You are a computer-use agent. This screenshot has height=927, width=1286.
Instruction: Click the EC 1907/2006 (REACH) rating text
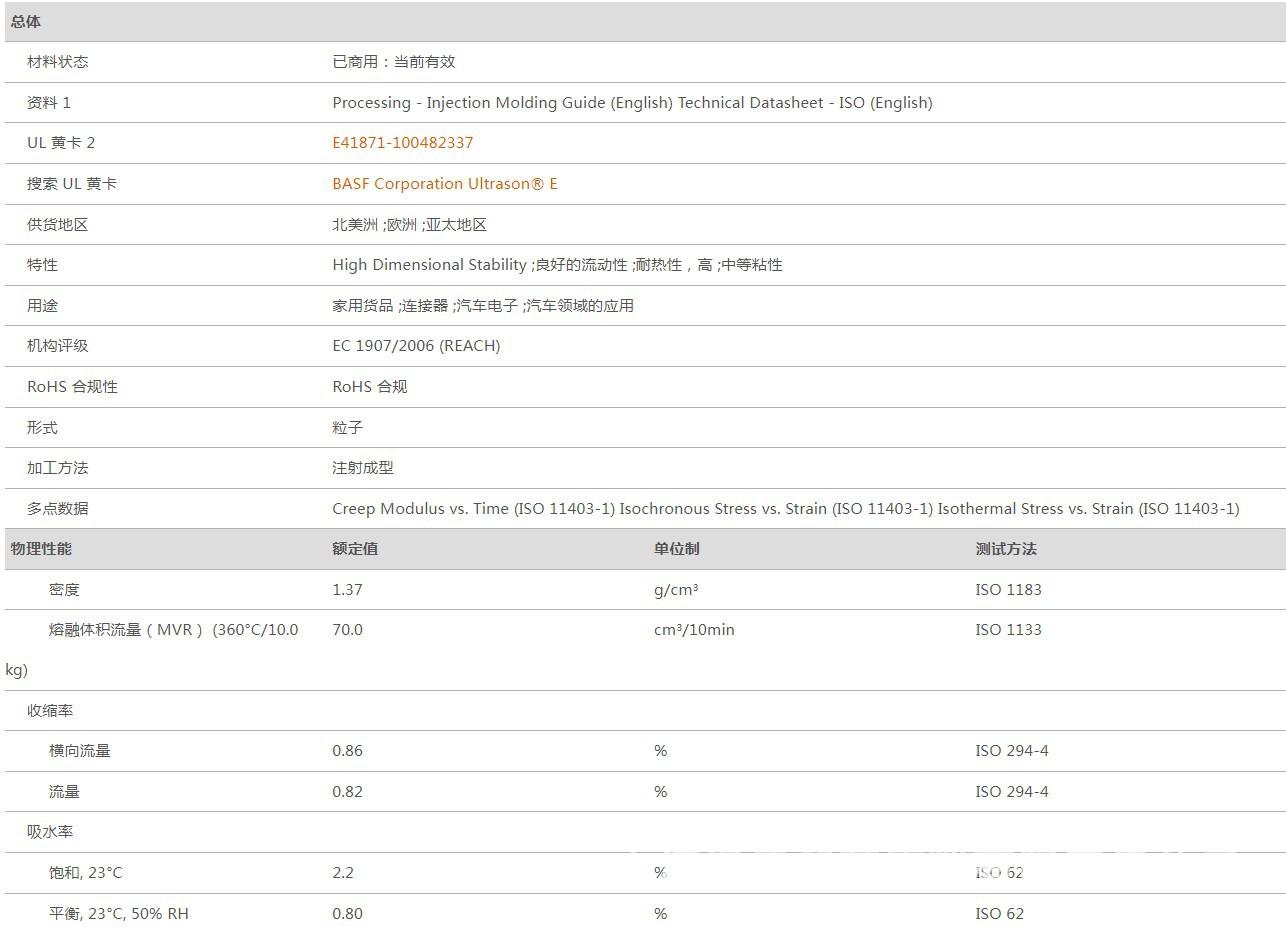tap(416, 346)
